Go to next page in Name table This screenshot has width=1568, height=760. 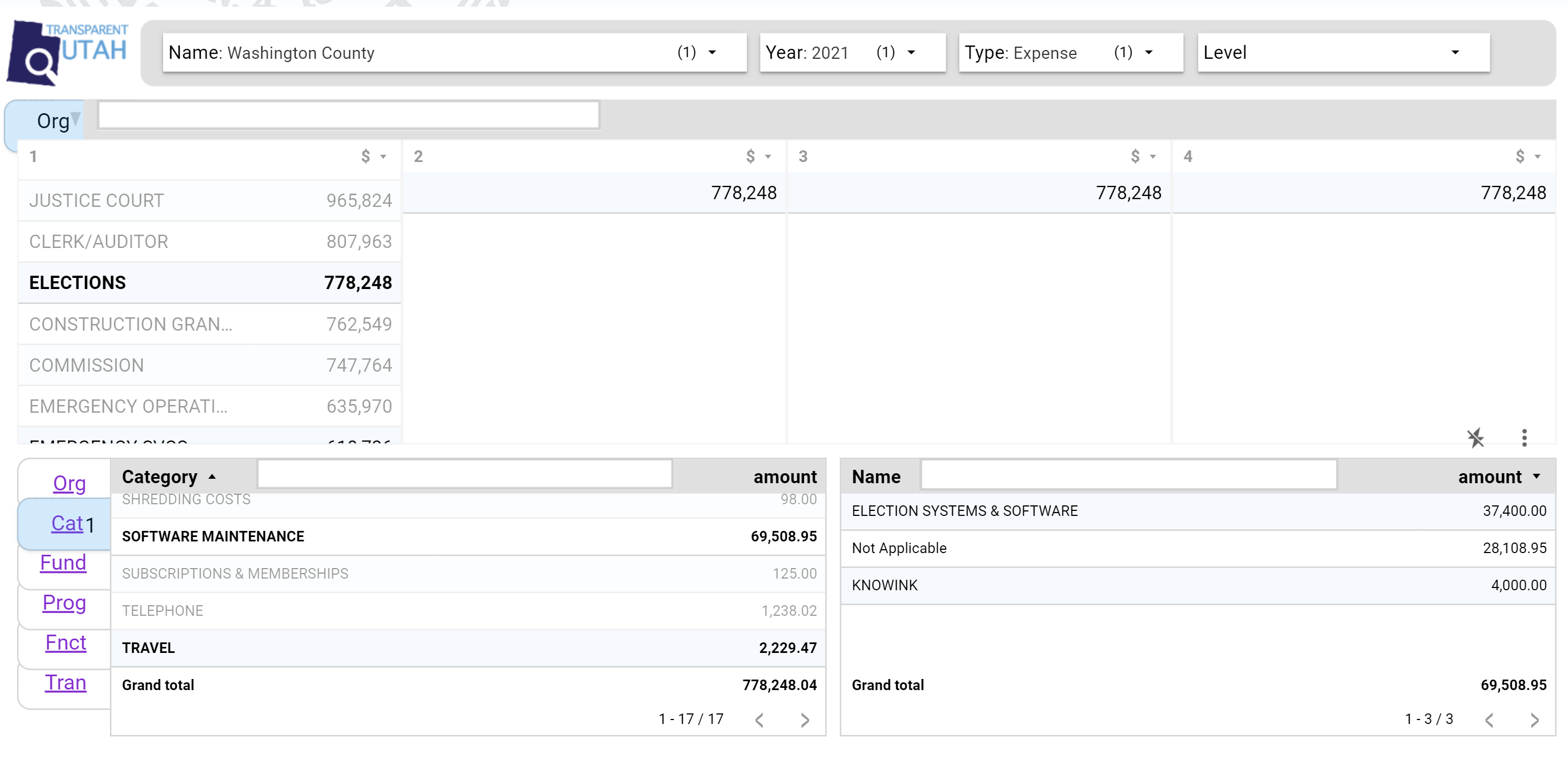pyautogui.click(x=1535, y=721)
